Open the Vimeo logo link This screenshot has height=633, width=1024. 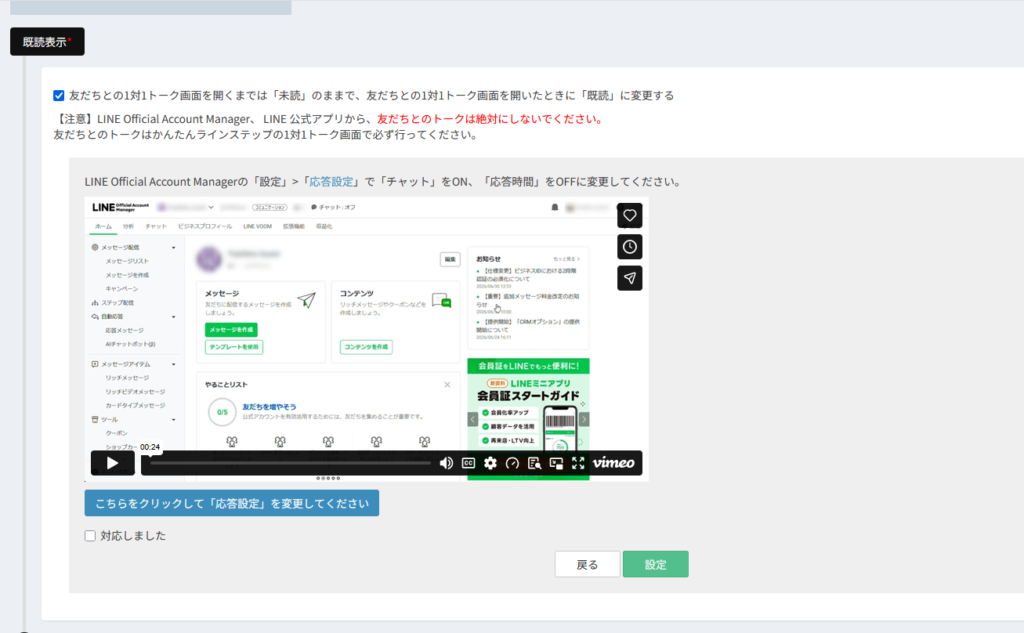(x=613, y=463)
